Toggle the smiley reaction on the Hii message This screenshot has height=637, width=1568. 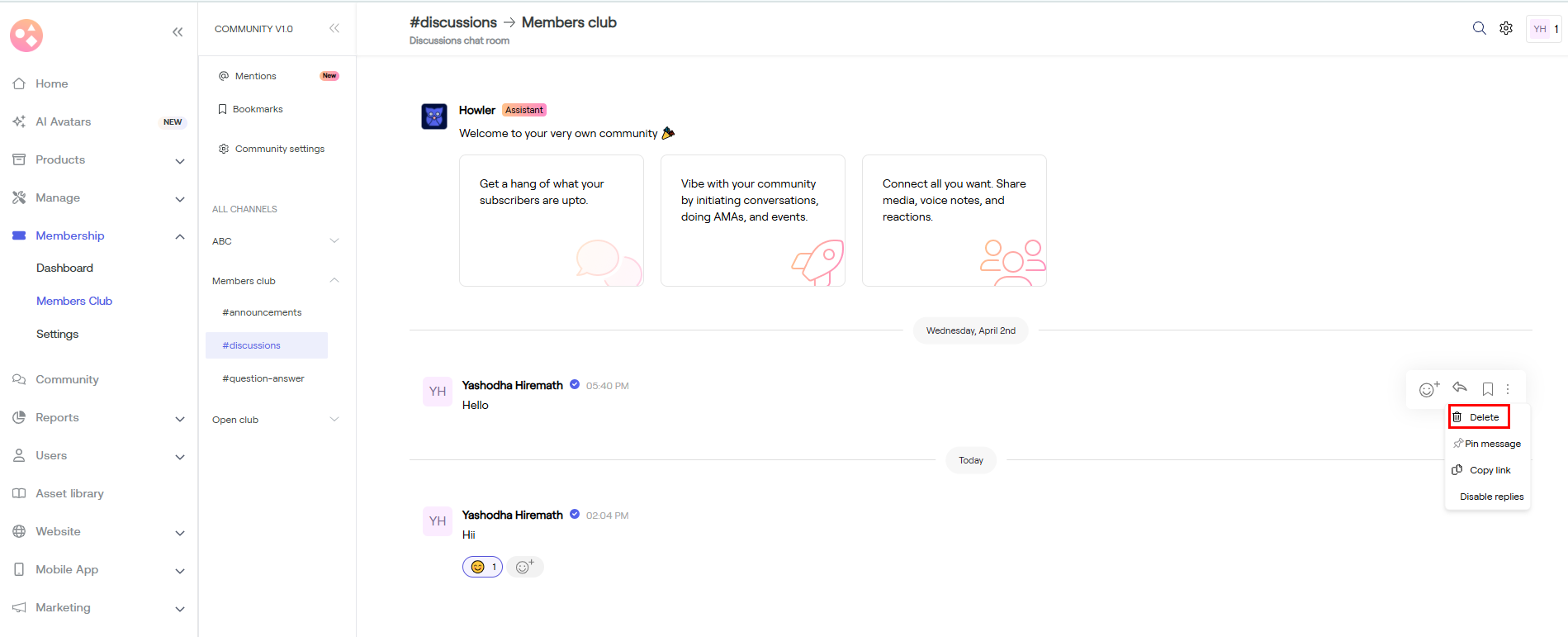[x=482, y=567]
